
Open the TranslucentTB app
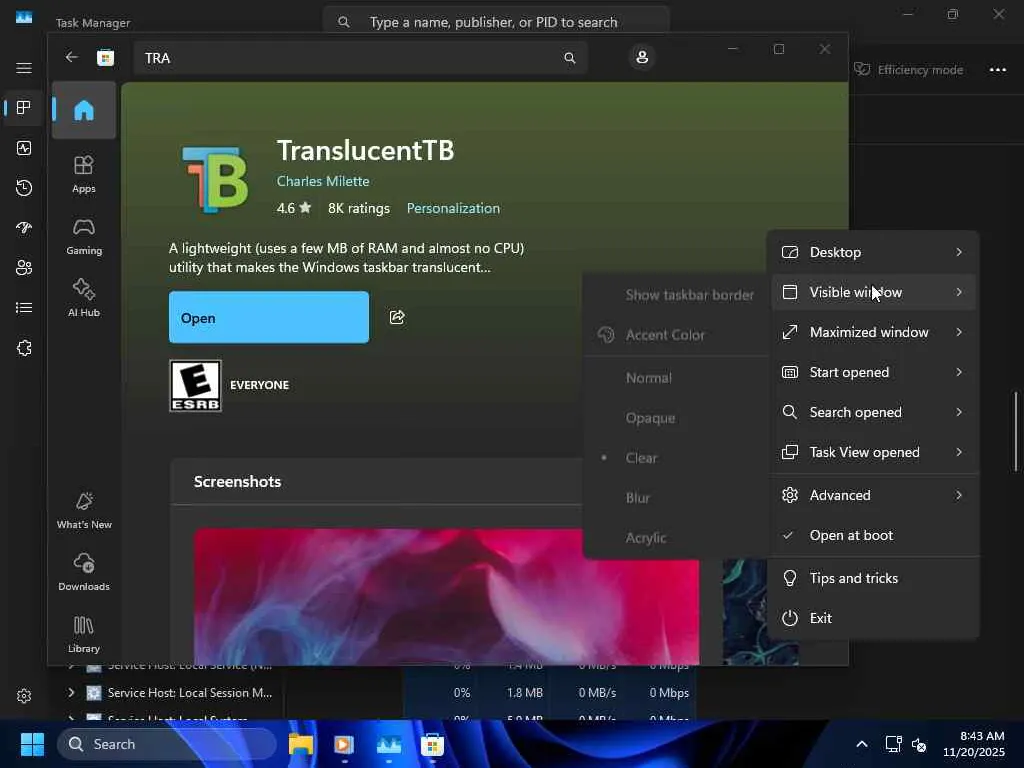(x=268, y=317)
